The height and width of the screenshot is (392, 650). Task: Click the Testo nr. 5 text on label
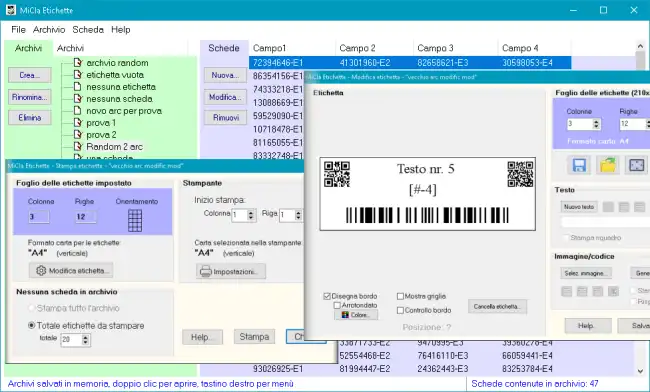[x=426, y=169]
